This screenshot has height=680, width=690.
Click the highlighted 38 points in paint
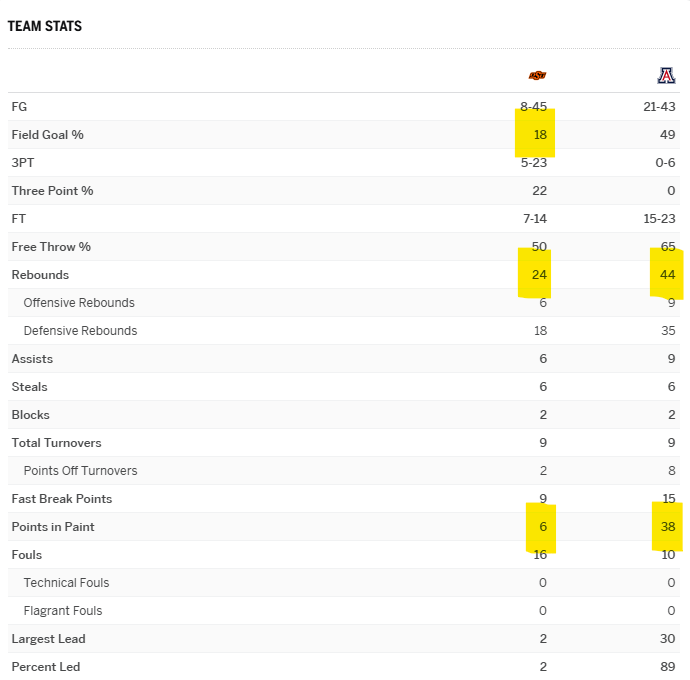668,527
